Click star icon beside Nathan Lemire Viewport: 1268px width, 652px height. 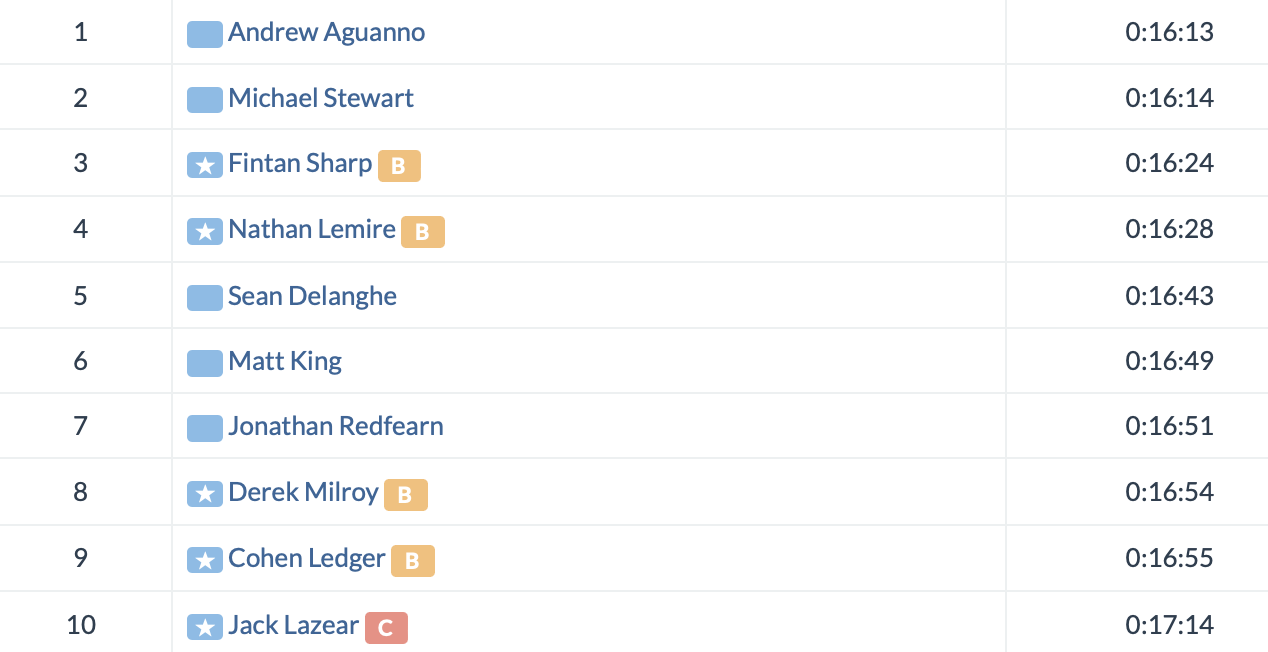click(204, 230)
